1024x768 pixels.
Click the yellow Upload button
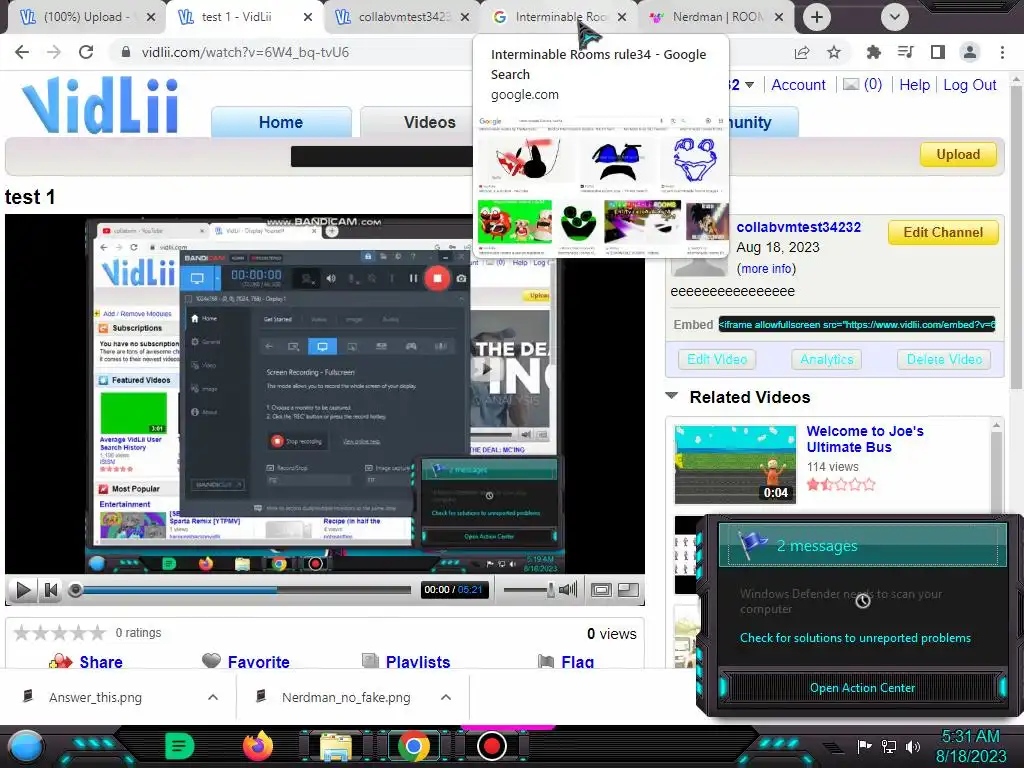coord(958,154)
